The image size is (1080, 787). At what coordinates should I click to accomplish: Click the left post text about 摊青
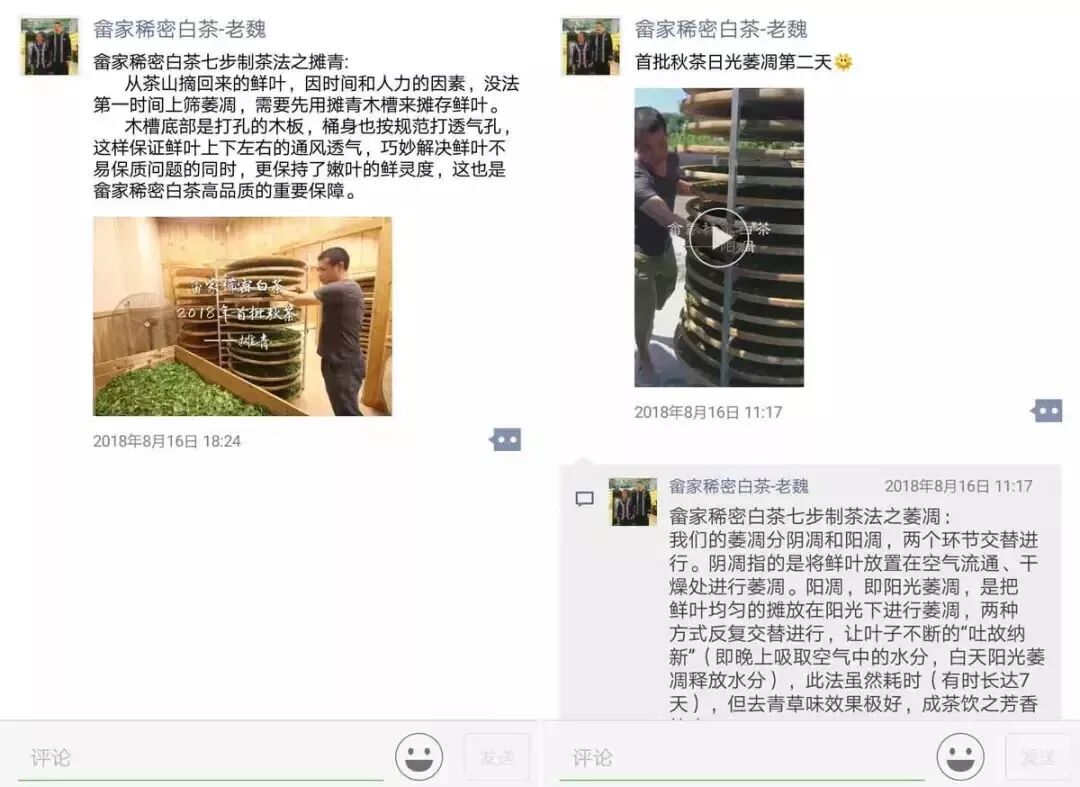pyautogui.click(x=307, y=126)
